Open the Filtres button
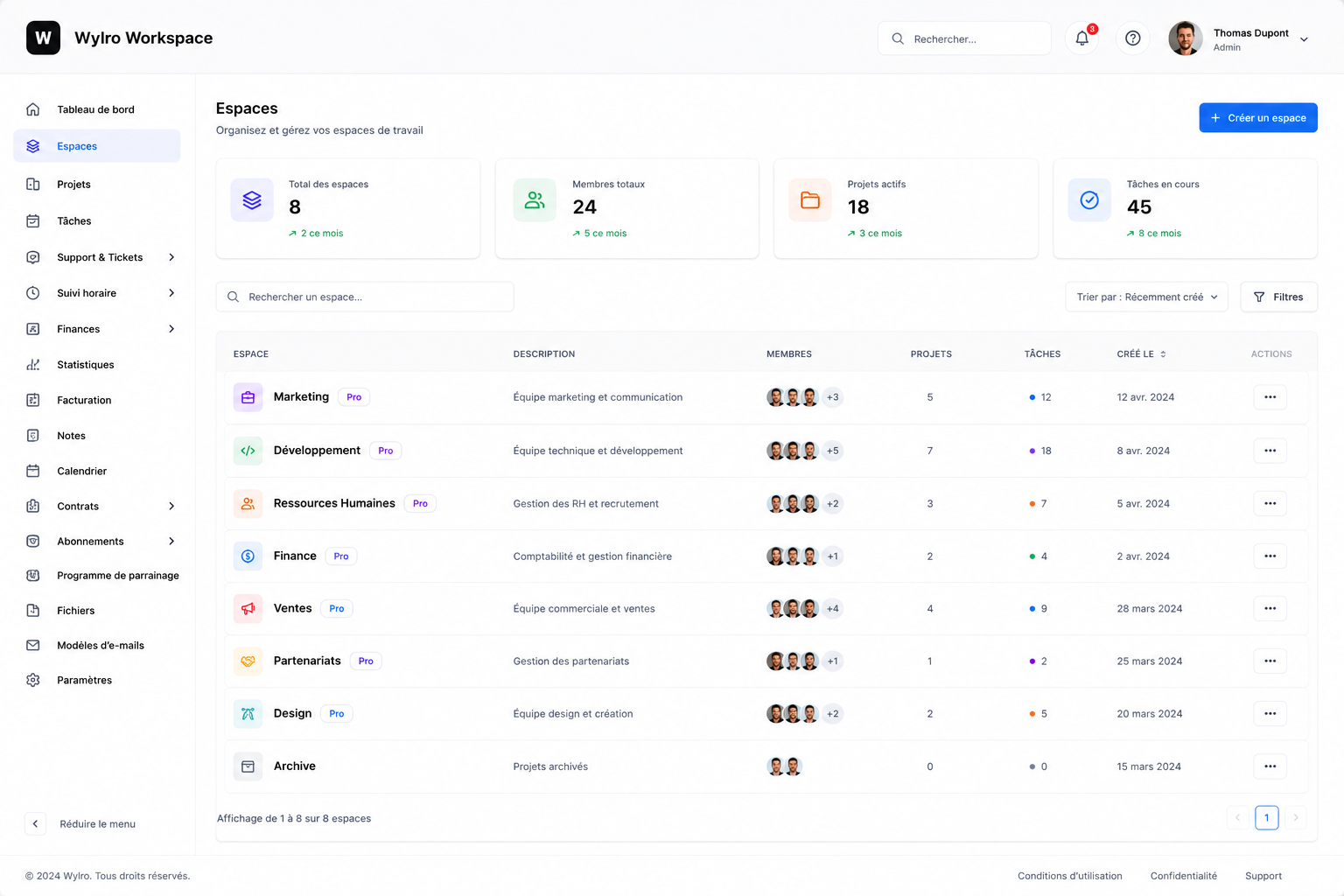 1278,297
